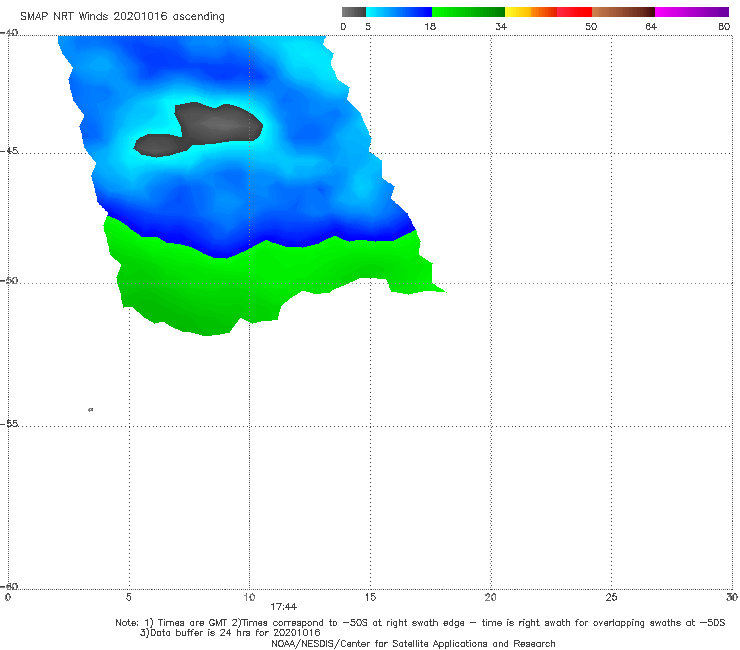
Task: Click the latitude axis label '-60'
Action: (x=9, y=586)
